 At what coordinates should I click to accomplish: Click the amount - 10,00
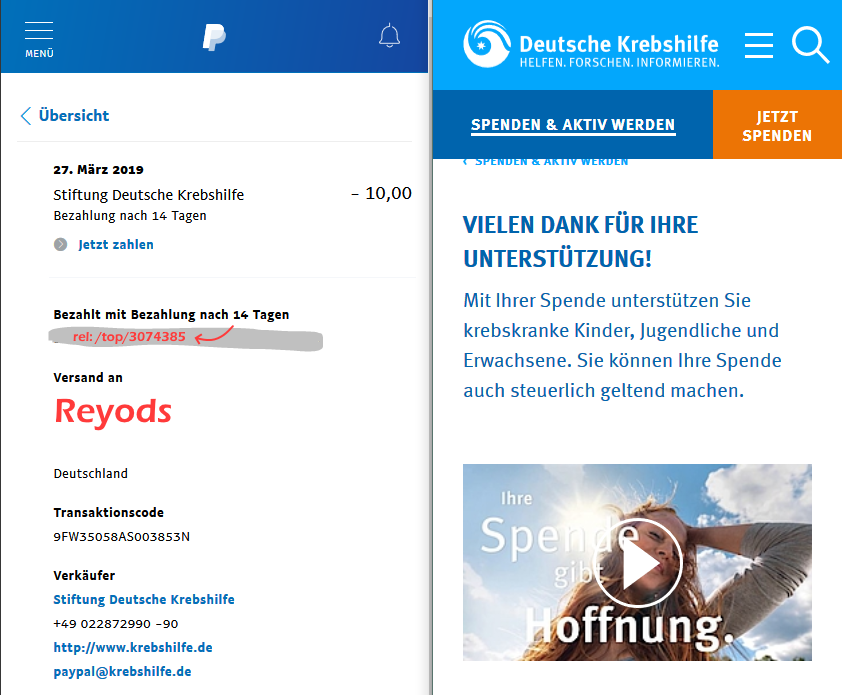(381, 193)
